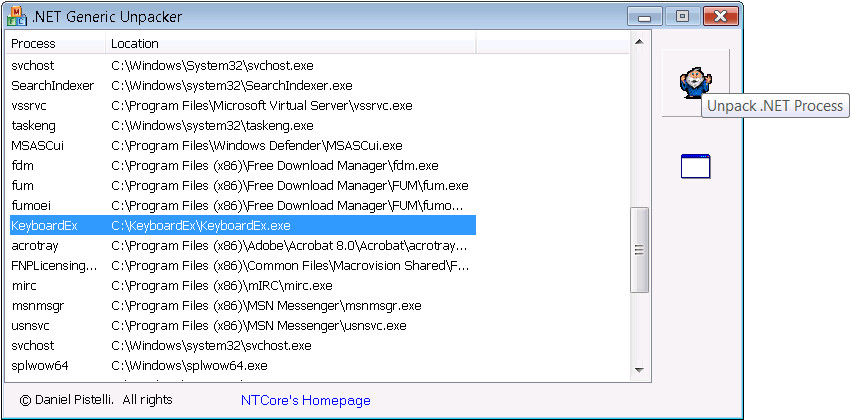Click the C:\KeyboardEx\KeyboardEx.exe location

(201, 226)
